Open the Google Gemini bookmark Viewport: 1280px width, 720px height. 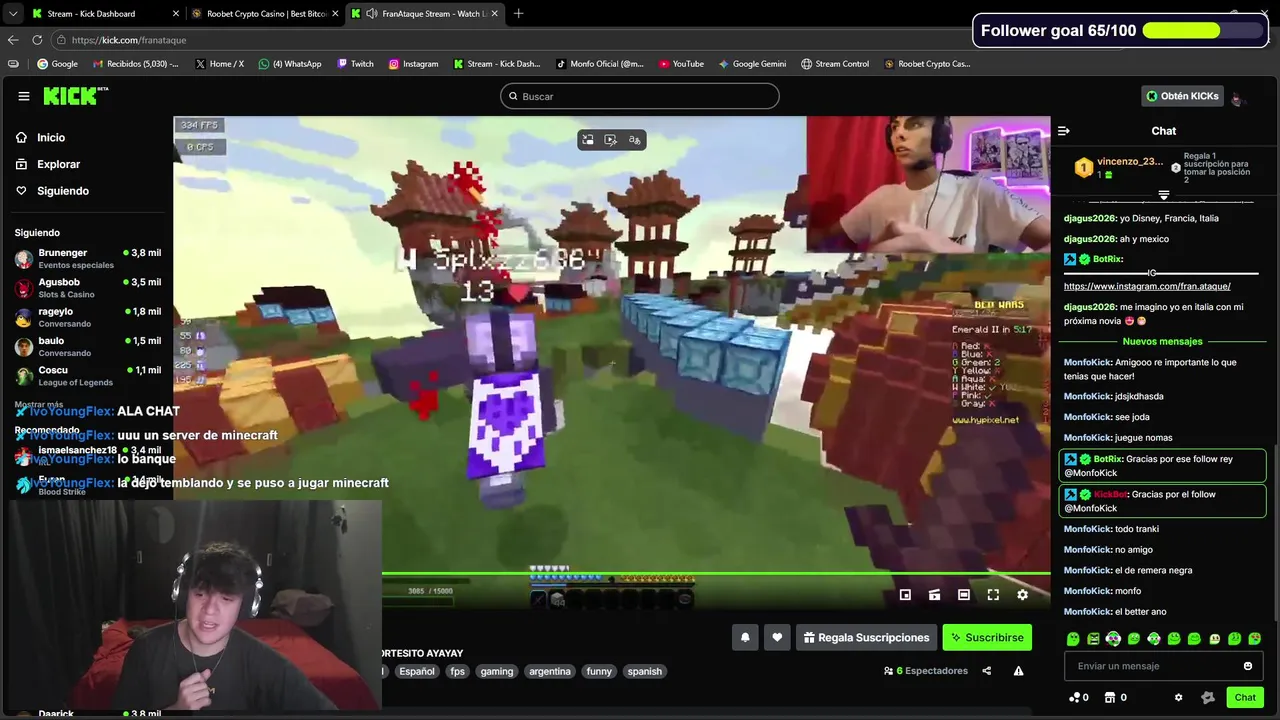[x=752, y=64]
